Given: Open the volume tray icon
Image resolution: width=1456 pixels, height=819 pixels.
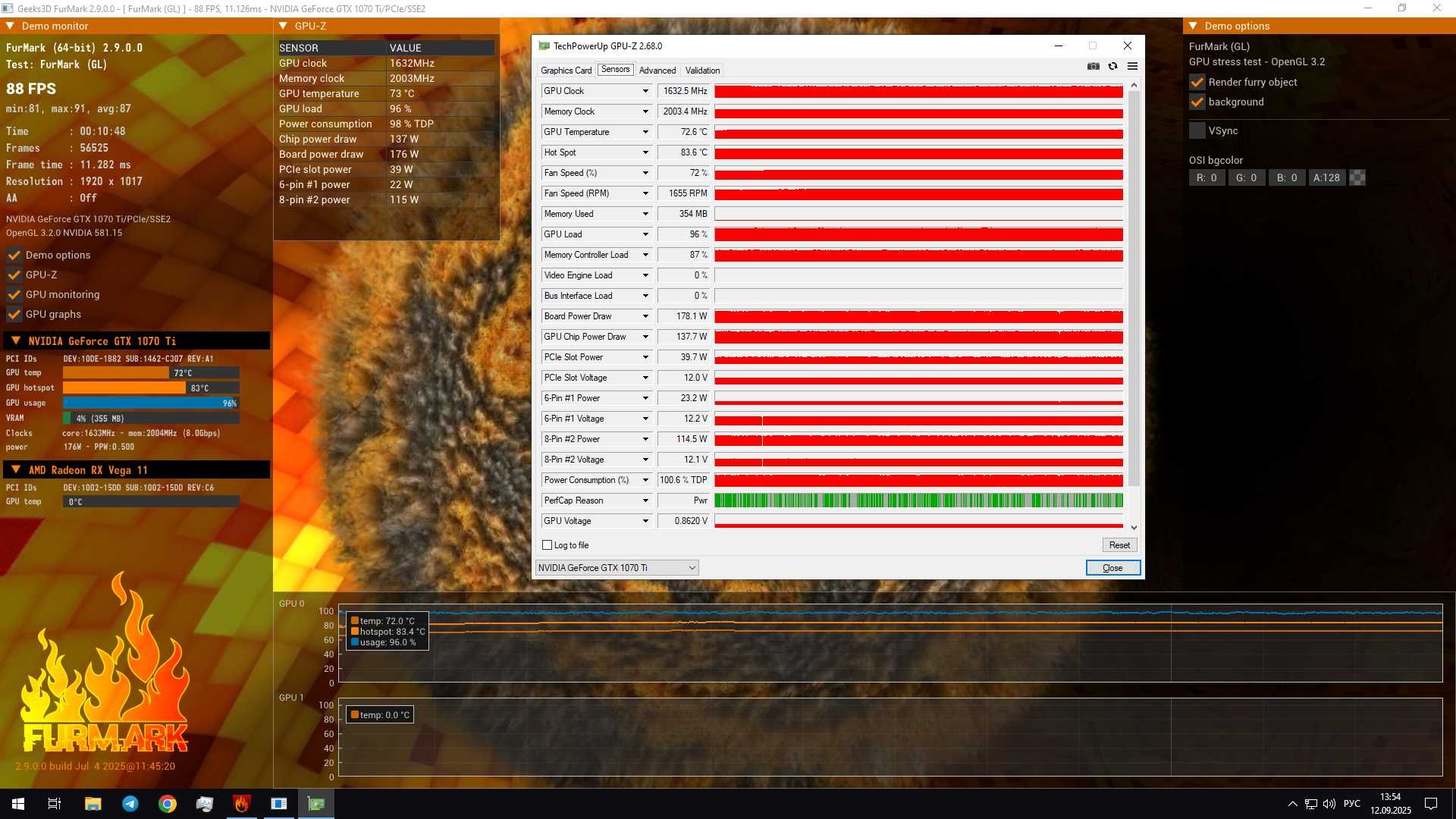Looking at the screenshot, I should 1329,804.
